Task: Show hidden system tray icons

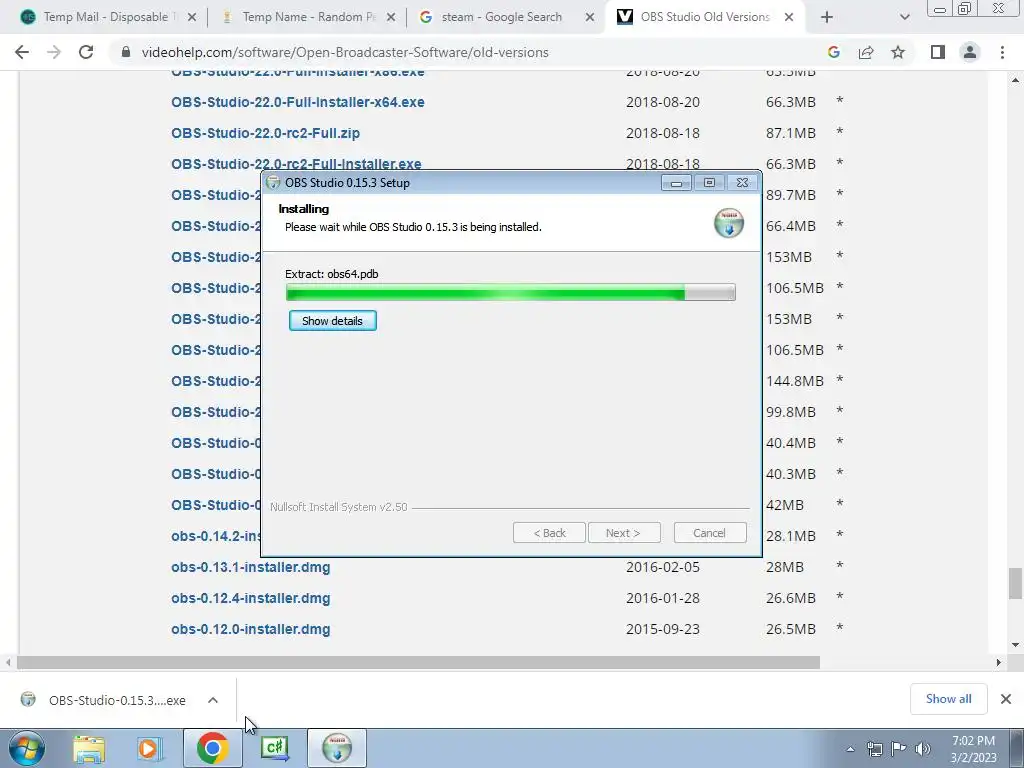Action: tap(850, 749)
